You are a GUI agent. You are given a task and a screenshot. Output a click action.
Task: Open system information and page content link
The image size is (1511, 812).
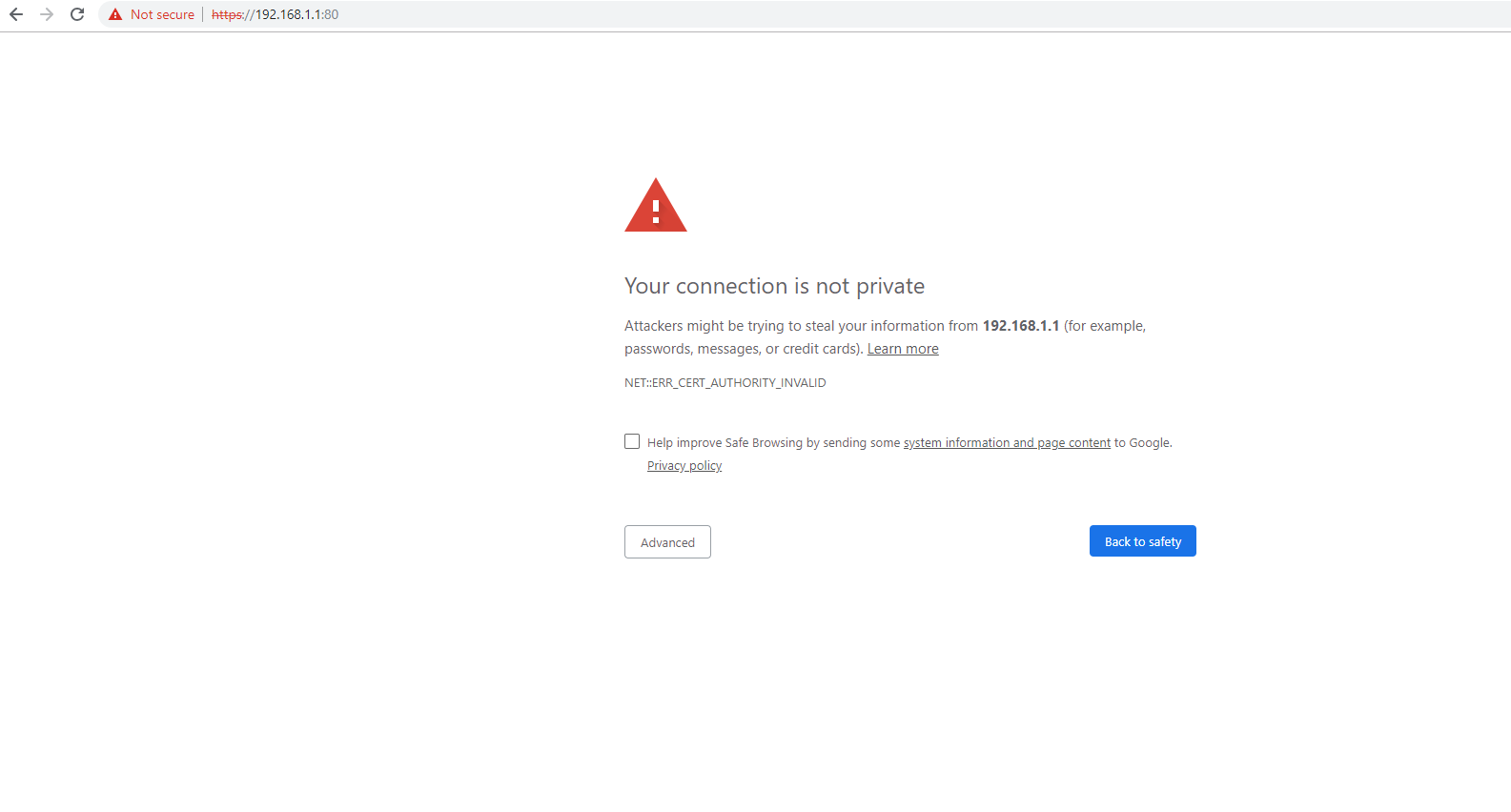coord(1007,443)
